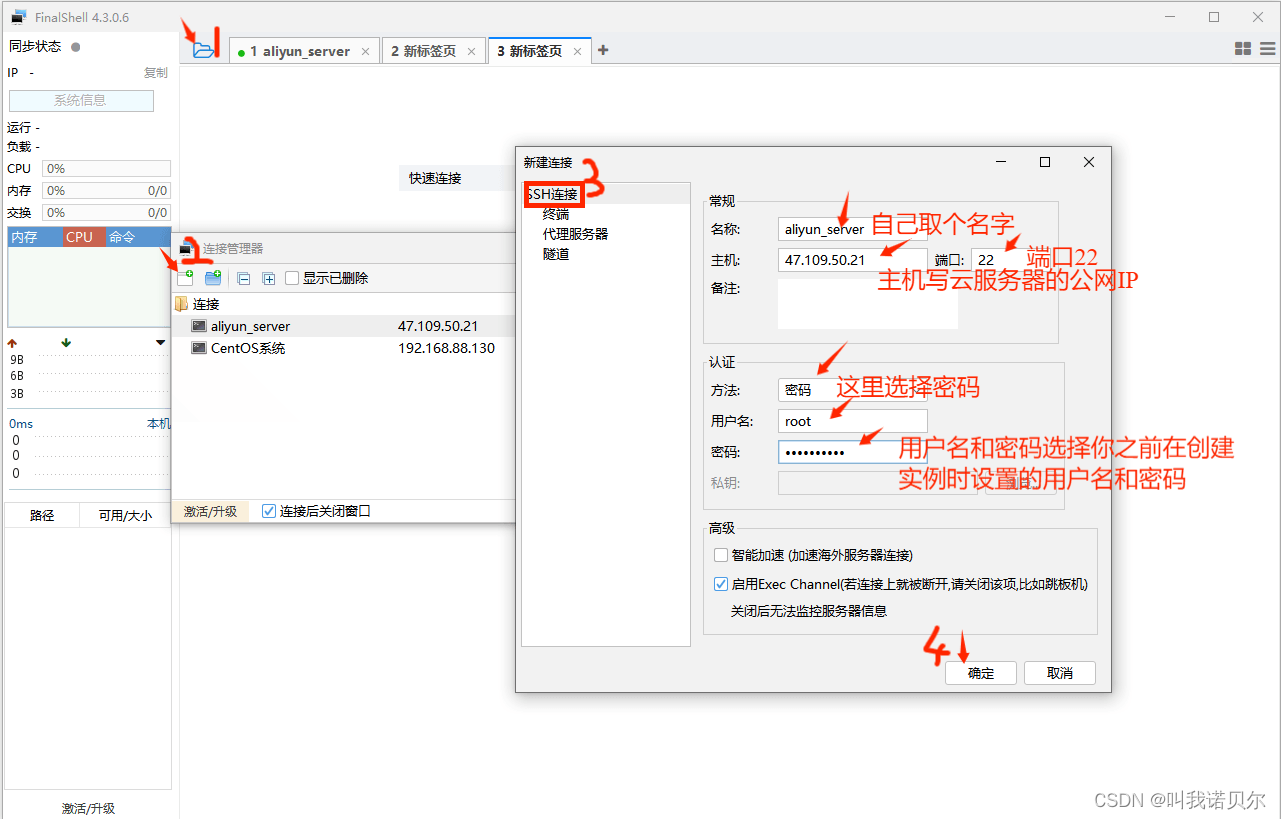Screen dimensions: 1281x819
Task: Create new folder in 连接管理器 toolbar
Action: (x=213, y=278)
